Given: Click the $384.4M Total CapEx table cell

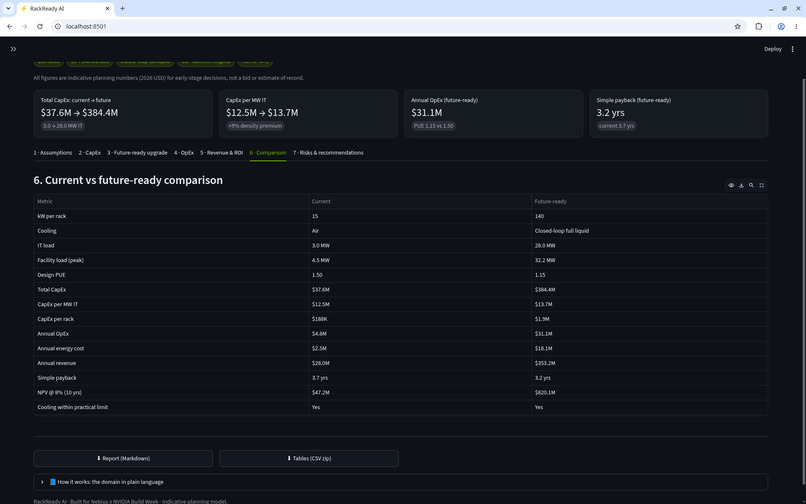Looking at the screenshot, I should (x=649, y=290).
